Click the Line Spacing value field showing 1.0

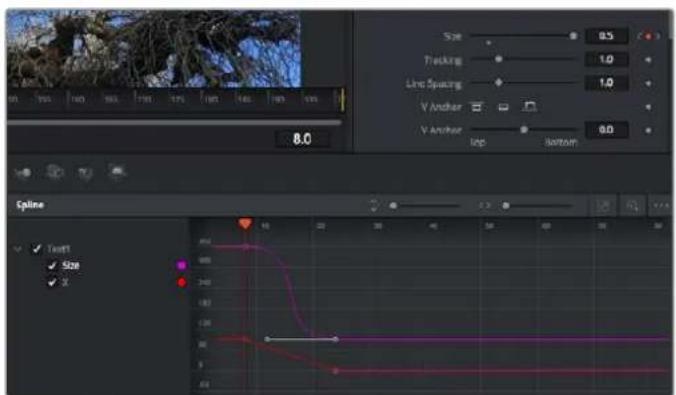pyautogui.click(x=606, y=82)
